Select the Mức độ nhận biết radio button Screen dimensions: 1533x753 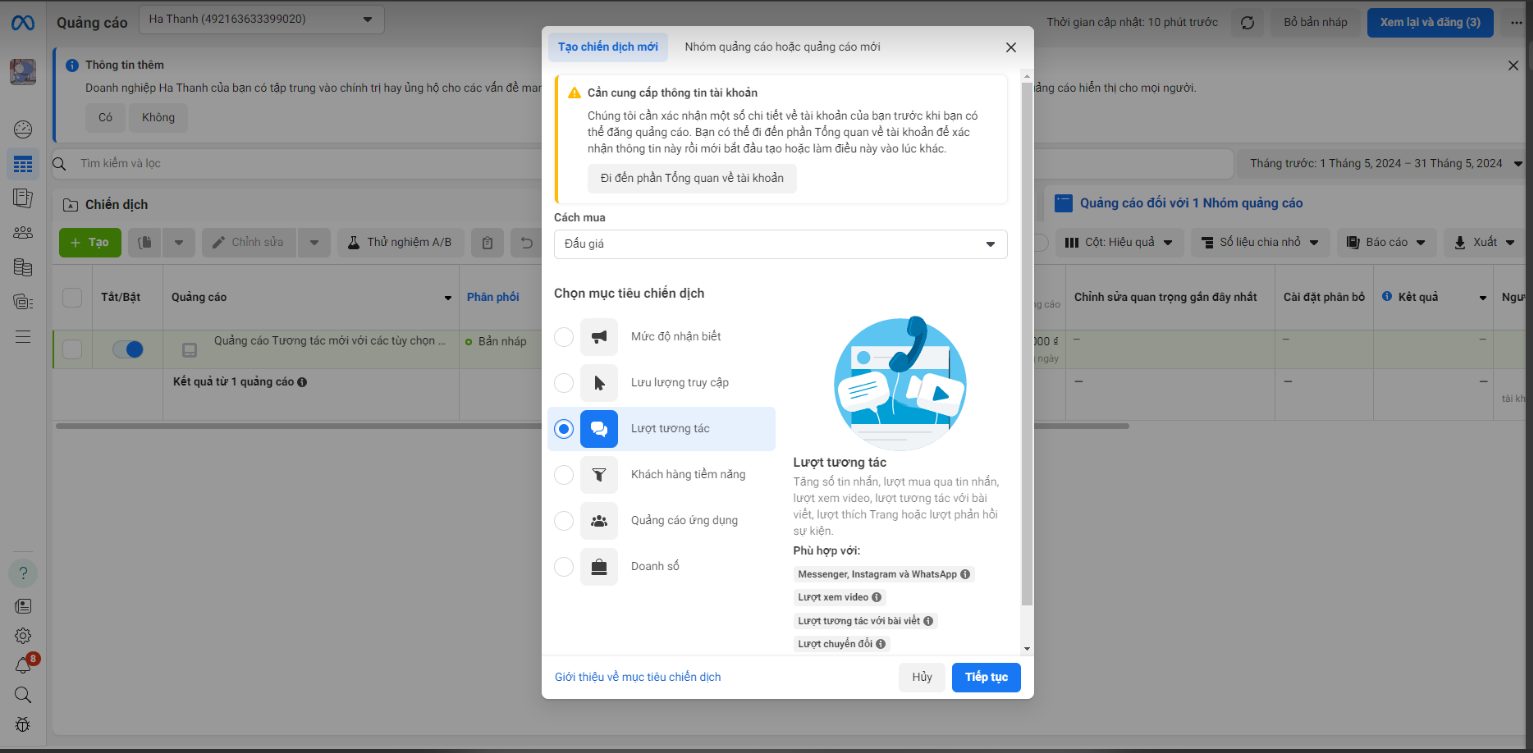pyautogui.click(x=564, y=337)
